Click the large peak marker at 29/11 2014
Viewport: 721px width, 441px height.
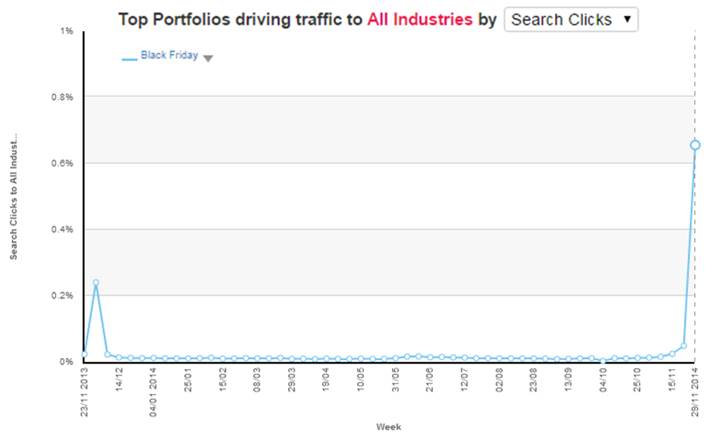(x=695, y=145)
